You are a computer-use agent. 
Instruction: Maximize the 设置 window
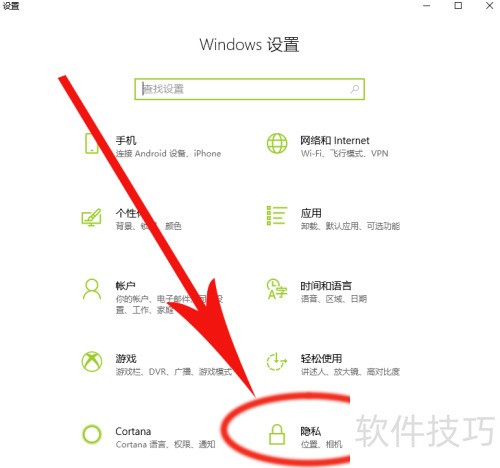[458, 6]
